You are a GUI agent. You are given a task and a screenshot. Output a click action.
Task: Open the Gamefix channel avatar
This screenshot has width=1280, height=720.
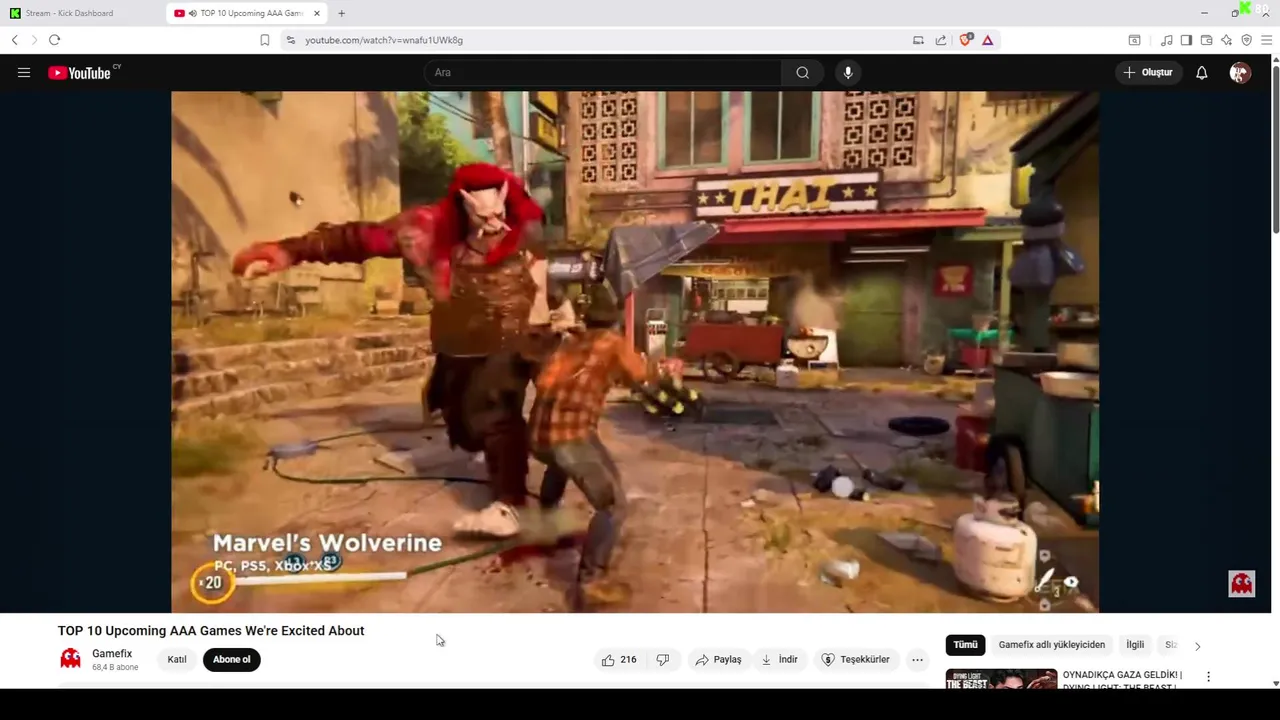(x=70, y=658)
